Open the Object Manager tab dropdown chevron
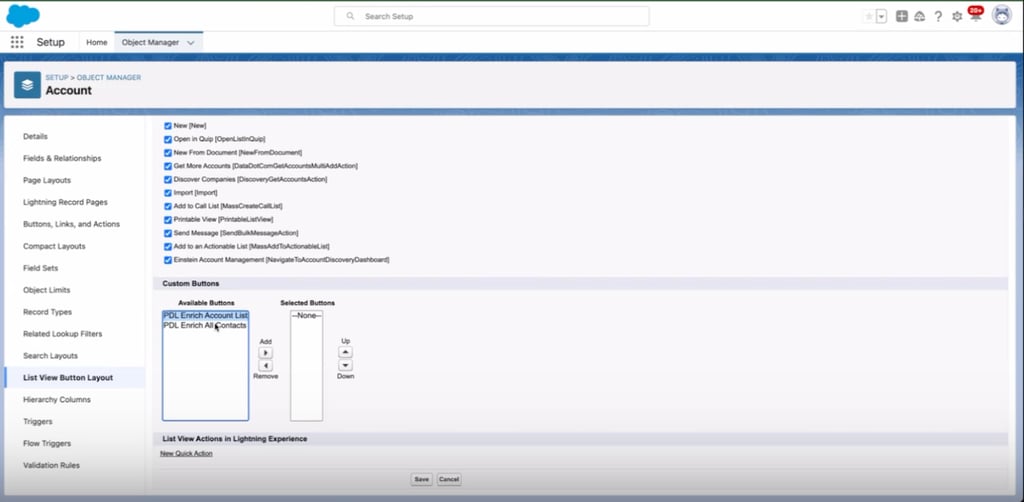 click(x=191, y=42)
